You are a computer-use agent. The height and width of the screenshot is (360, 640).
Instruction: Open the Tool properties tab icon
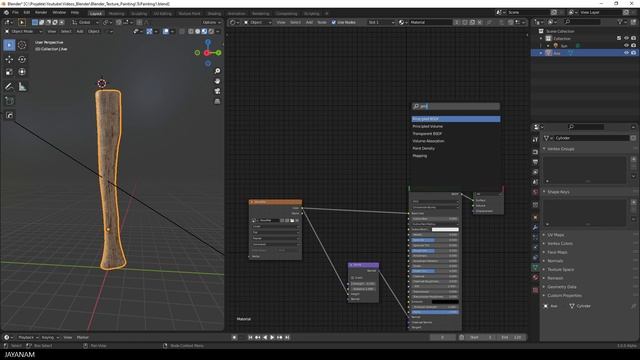[535, 140]
